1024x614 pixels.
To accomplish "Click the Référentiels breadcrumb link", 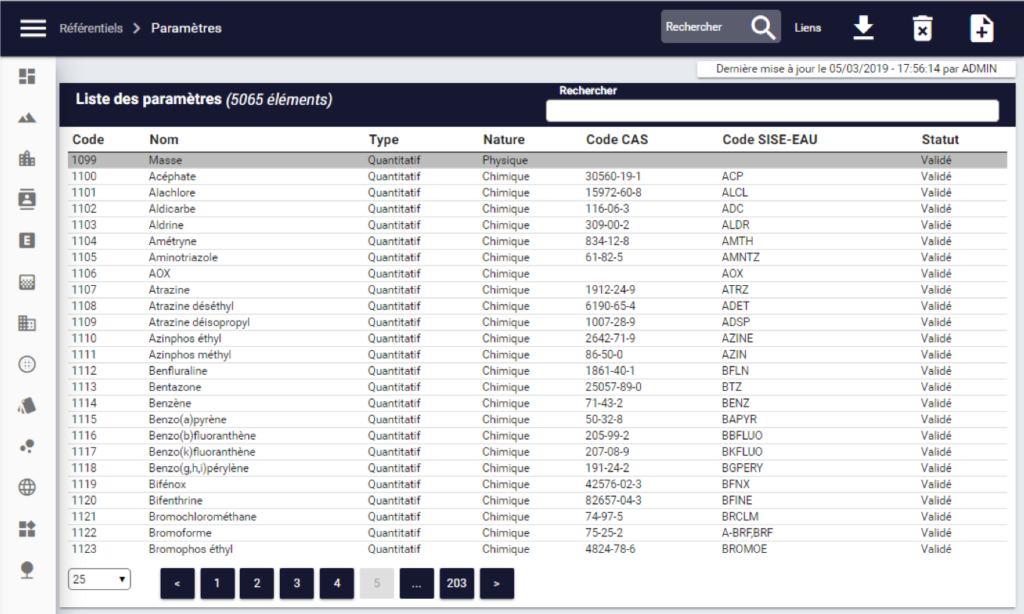I will click(x=91, y=28).
